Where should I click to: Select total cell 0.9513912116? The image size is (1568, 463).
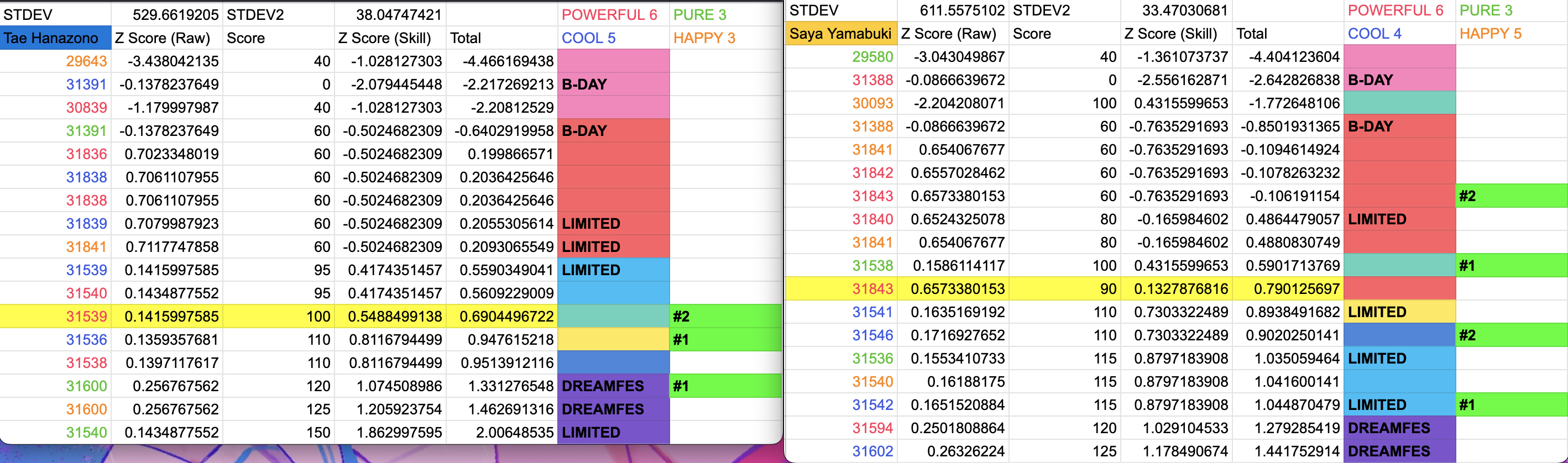pyautogui.click(x=502, y=362)
